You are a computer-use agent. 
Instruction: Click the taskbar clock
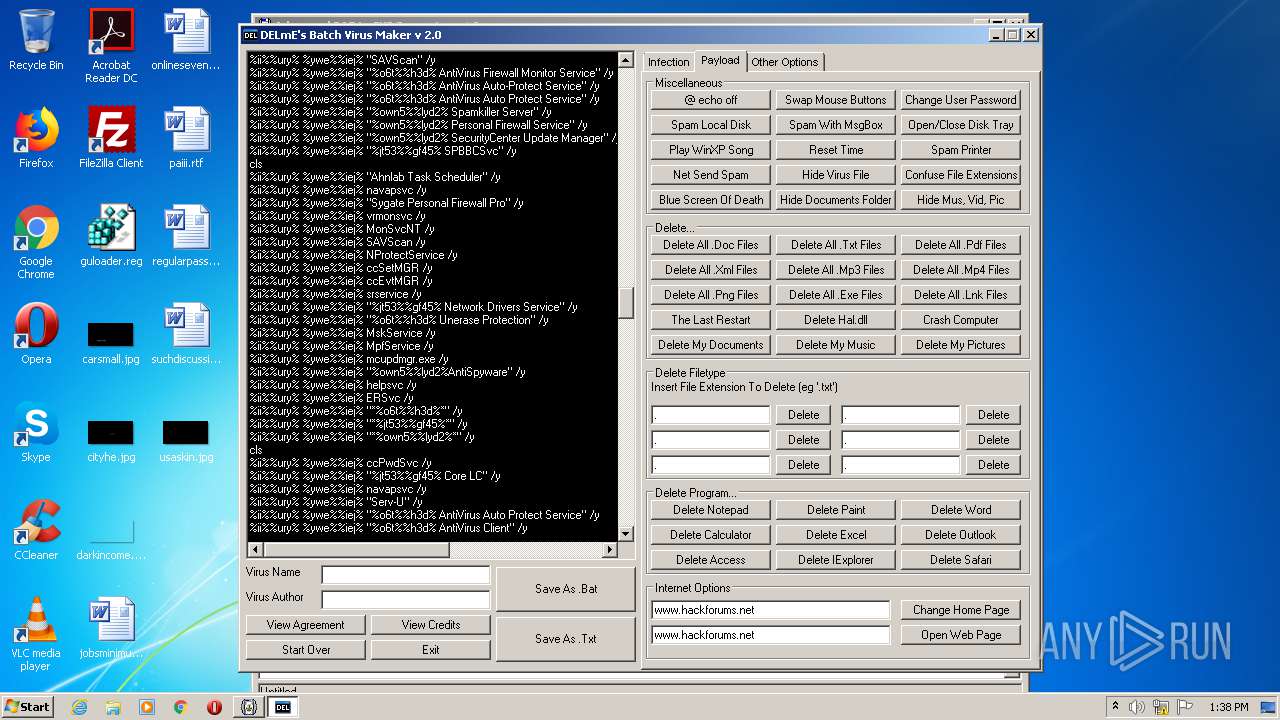1228,707
